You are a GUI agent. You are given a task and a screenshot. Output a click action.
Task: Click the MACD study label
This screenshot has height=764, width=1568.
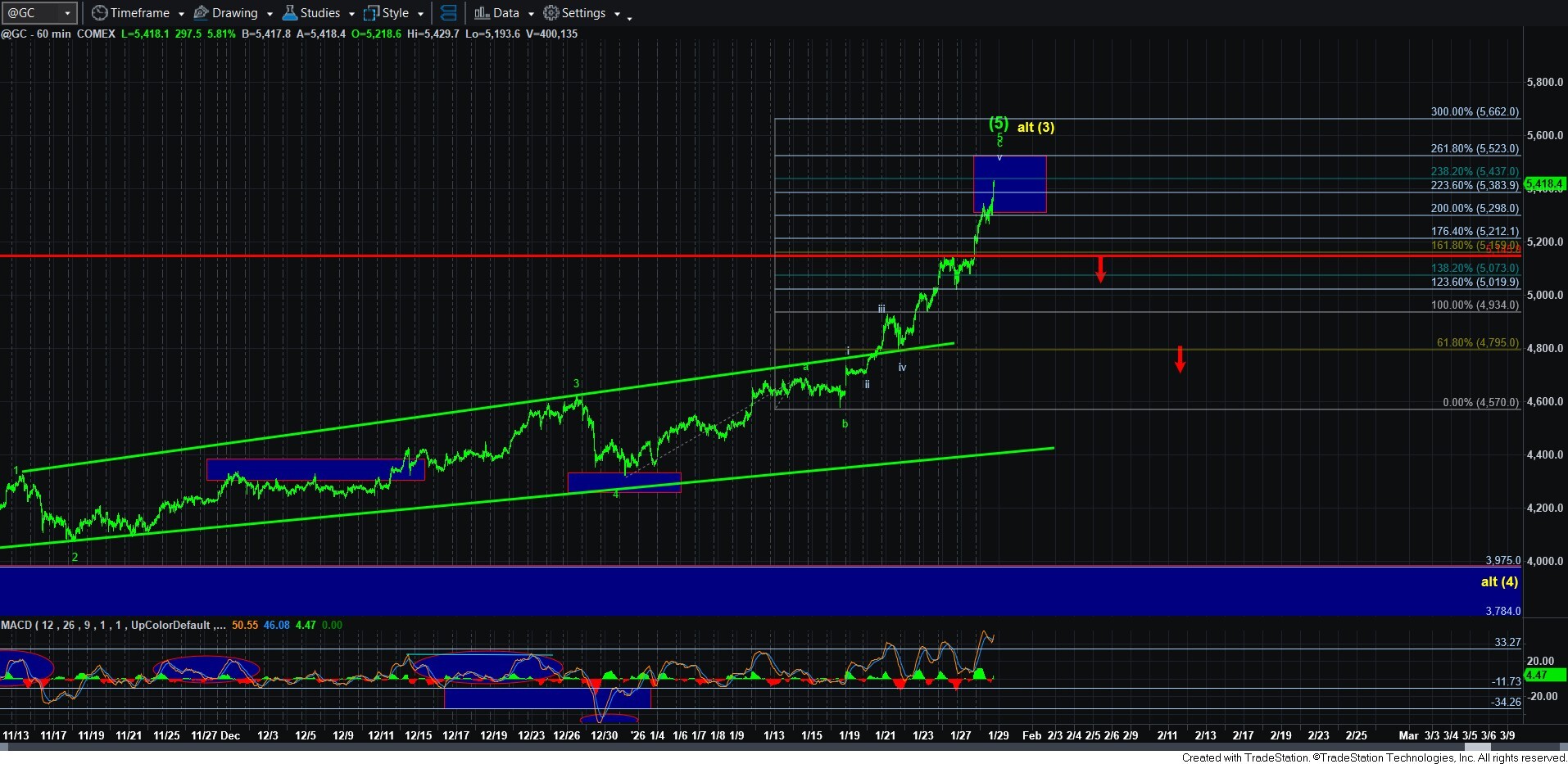click(16, 625)
